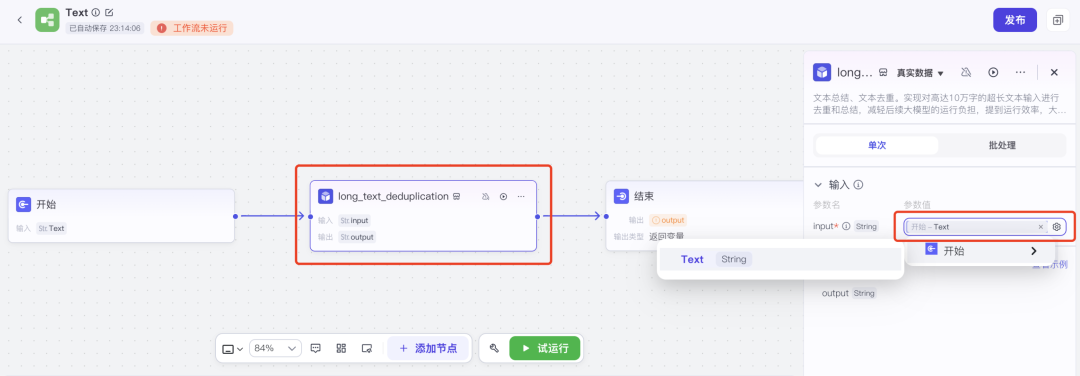Viewport: 1080px width, 376px height.
Task: Click info icon beside input parameter
Action: coord(846,226)
